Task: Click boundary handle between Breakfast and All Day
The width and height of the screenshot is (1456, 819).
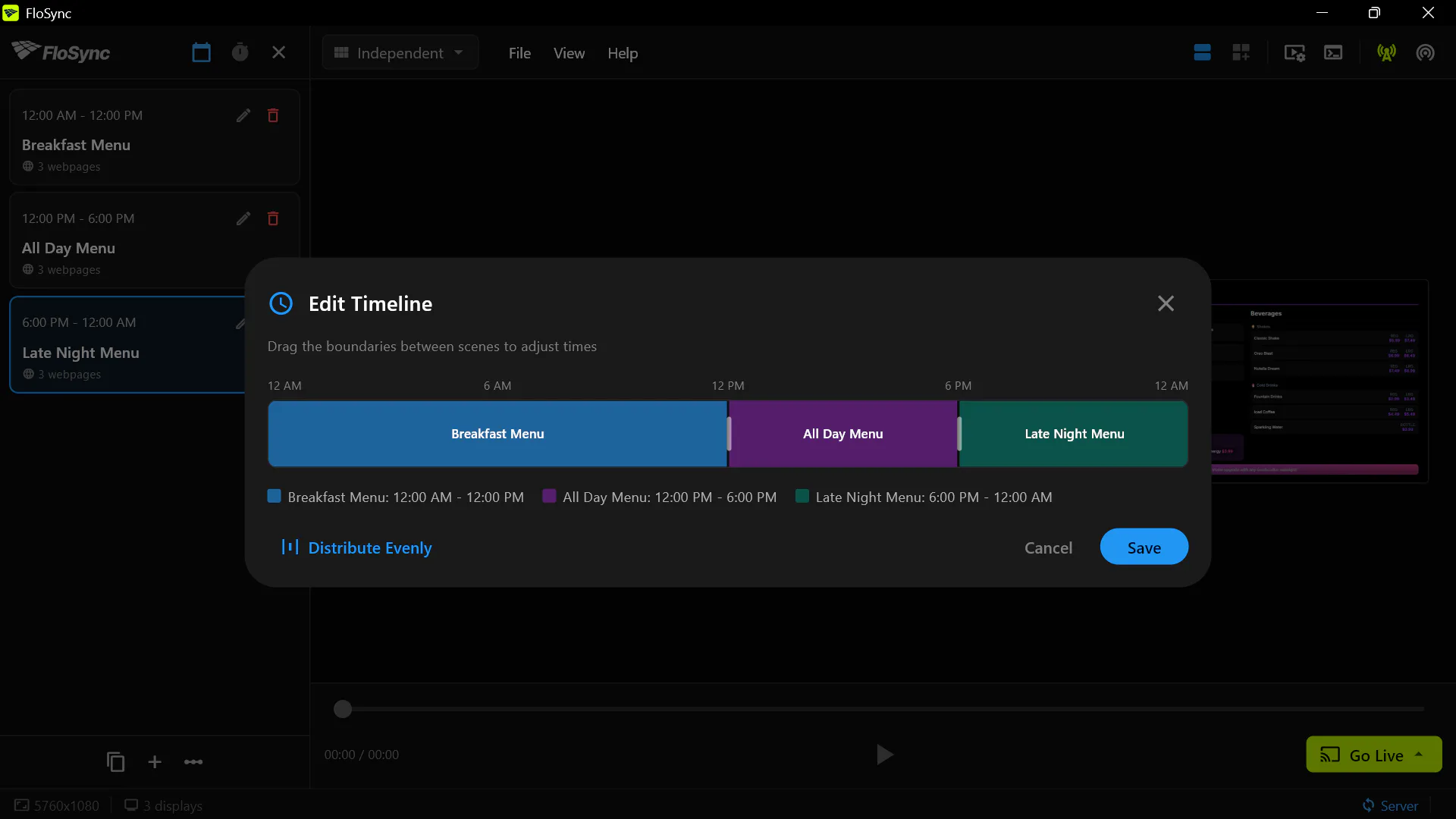Action: 729,434
